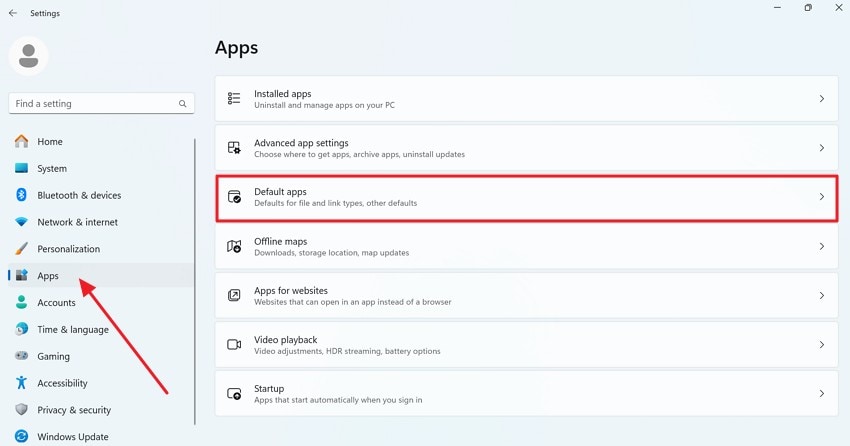The height and width of the screenshot is (446, 850).
Task: Restore down the Settings window
Action: tap(808, 8)
